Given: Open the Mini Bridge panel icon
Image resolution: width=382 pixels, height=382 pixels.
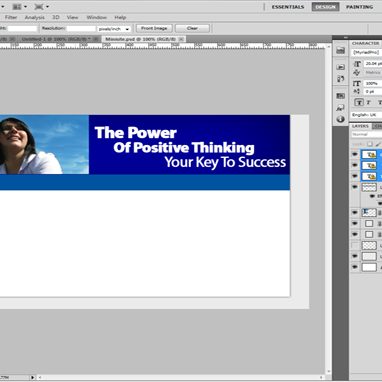Looking at the screenshot, I should point(340,67).
